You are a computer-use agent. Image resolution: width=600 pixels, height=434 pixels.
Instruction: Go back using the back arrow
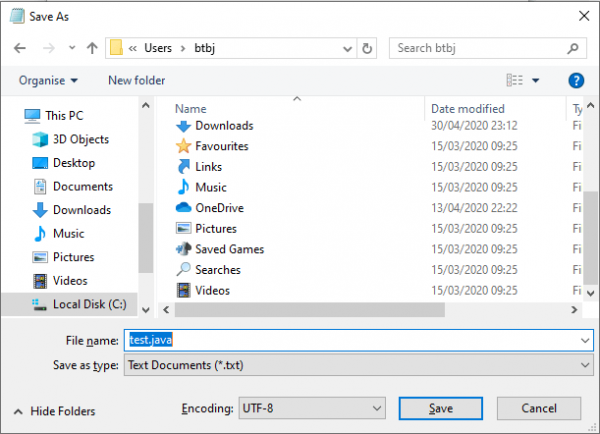pyautogui.click(x=20, y=48)
